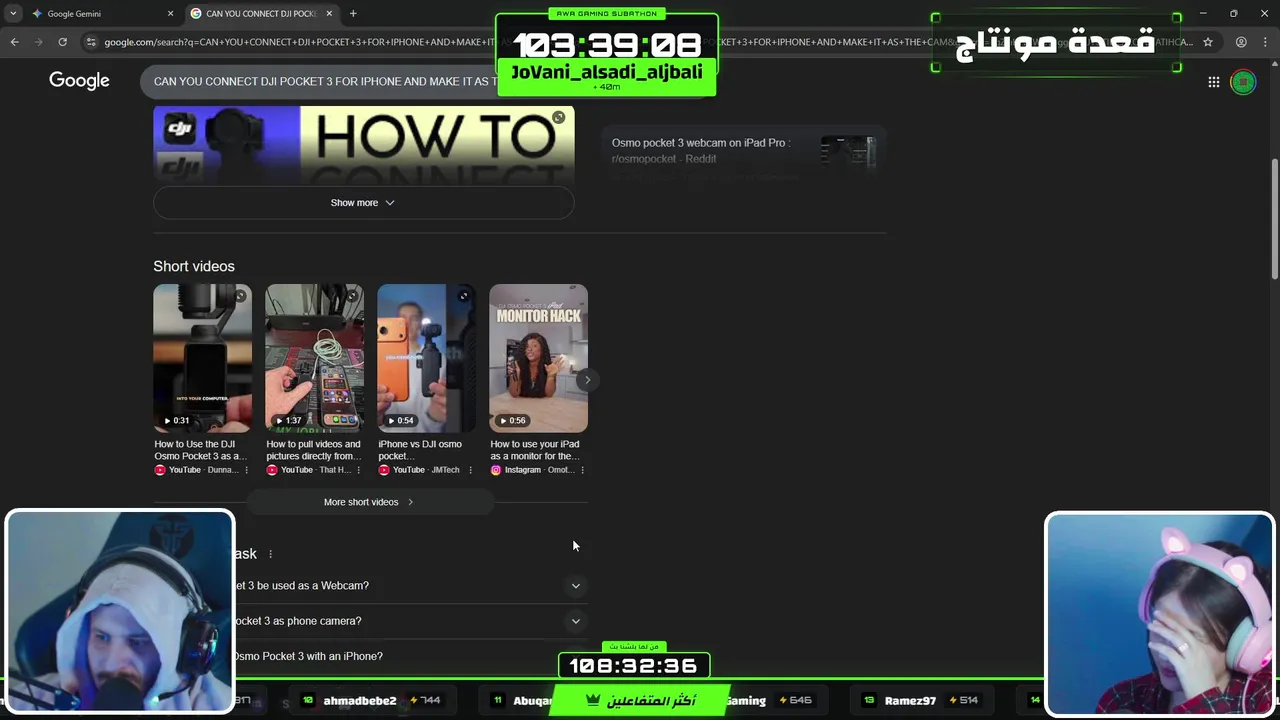Reload the page with refresh icon
1280x720 pixels.
tap(62, 42)
